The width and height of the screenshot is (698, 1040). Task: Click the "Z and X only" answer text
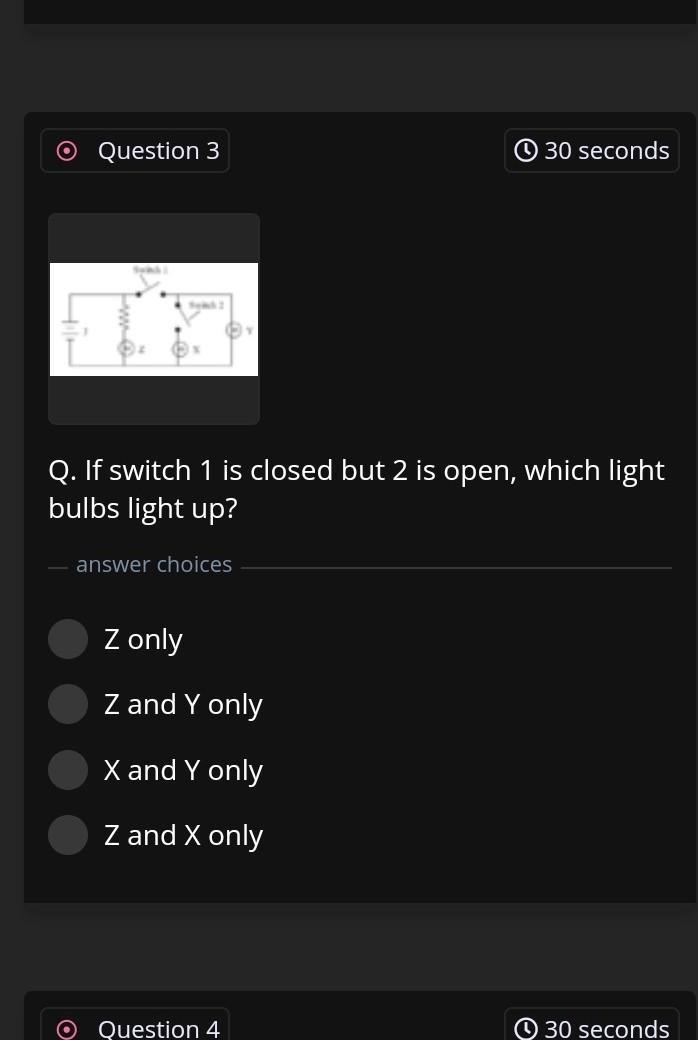[183, 836]
